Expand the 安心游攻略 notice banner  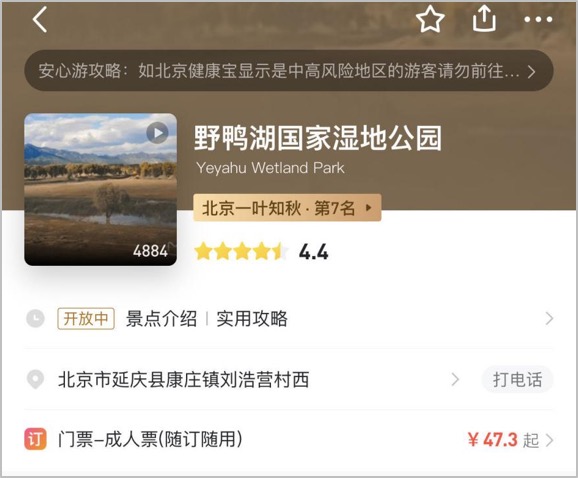[289, 70]
